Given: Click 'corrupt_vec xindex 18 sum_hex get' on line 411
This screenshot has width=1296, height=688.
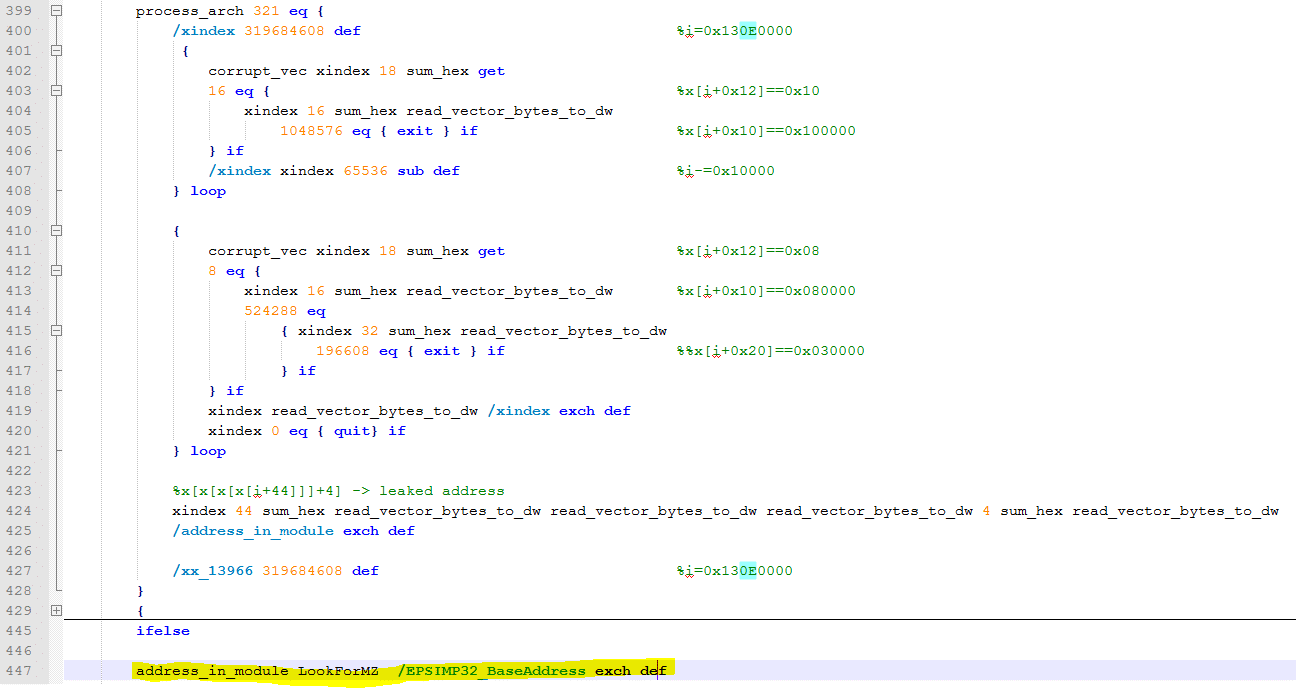Looking at the screenshot, I should pos(357,251).
